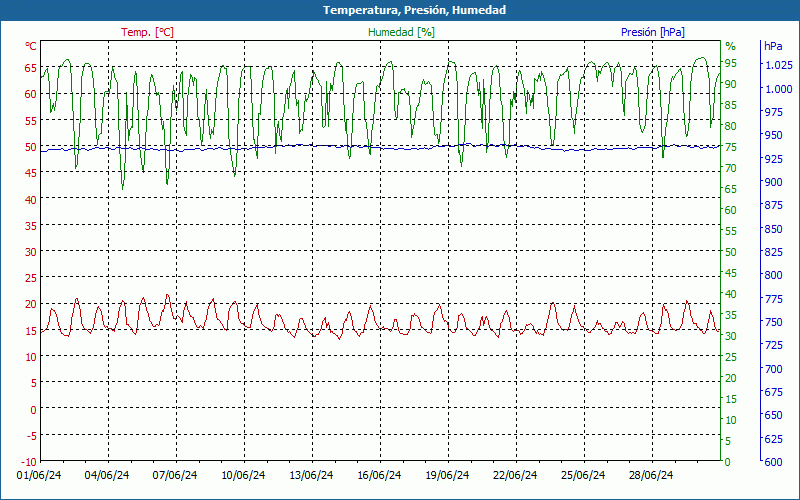Image resolution: width=800 pixels, height=500 pixels.
Task: Click the '07/06/24' date label
Action: click(x=175, y=476)
